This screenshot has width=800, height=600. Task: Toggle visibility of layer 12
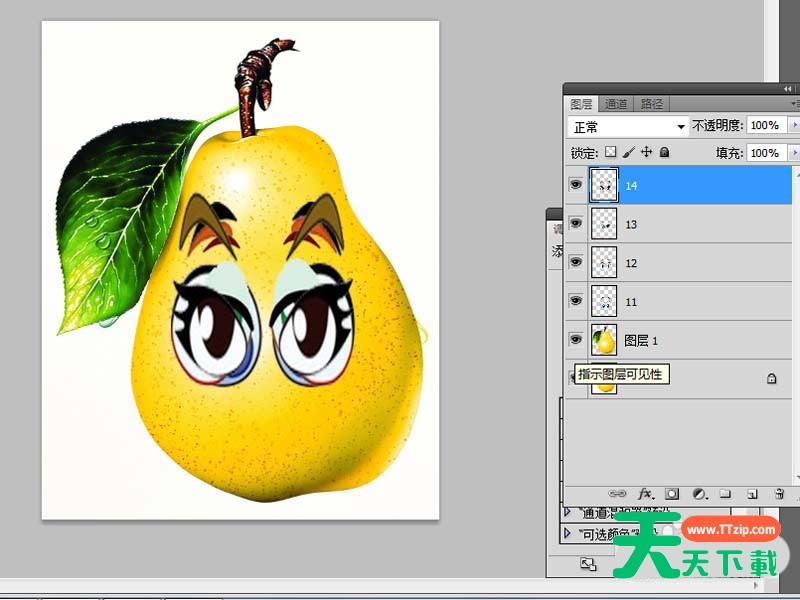pos(576,262)
